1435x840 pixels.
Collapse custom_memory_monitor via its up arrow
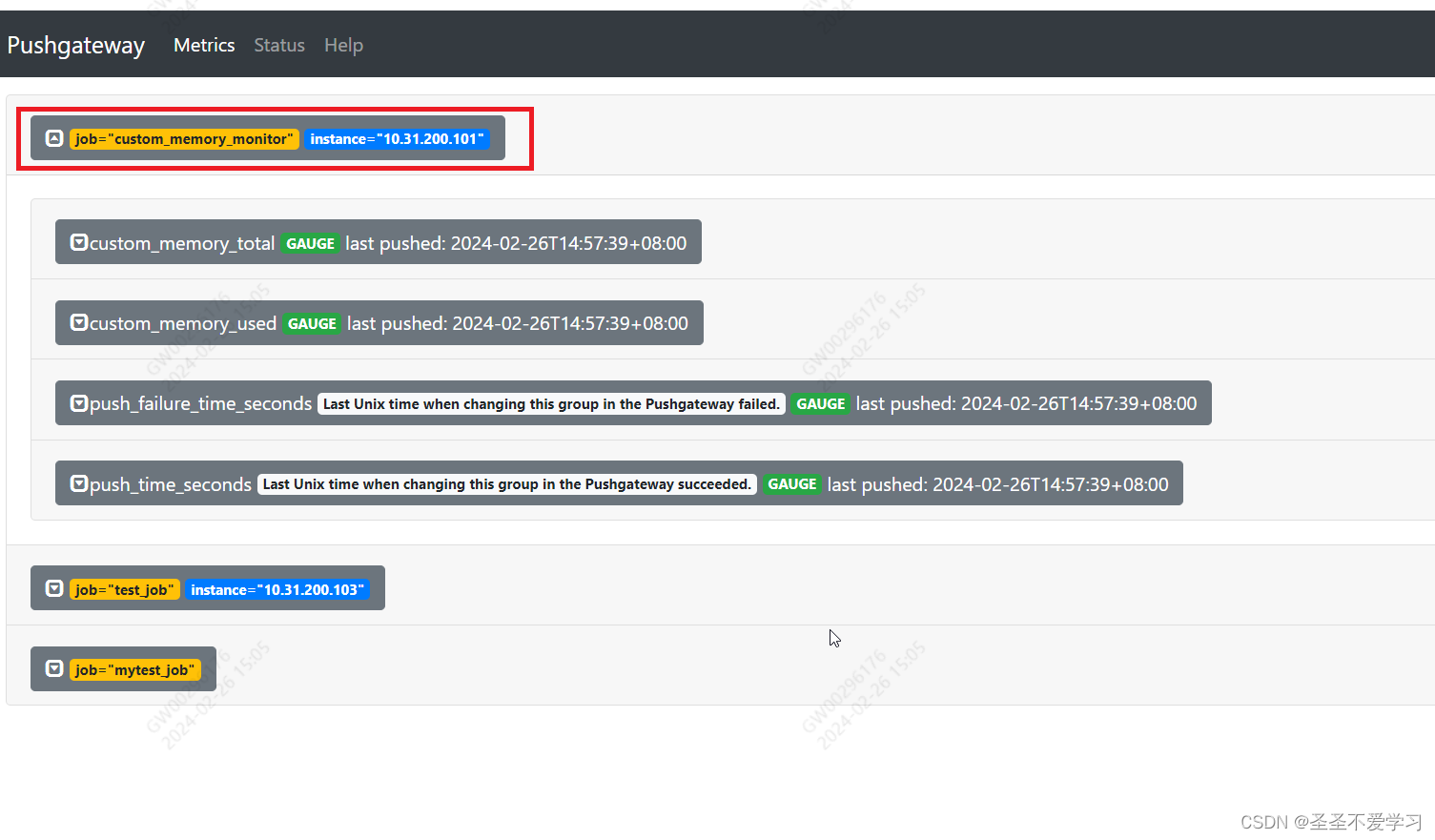click(54, 138)
